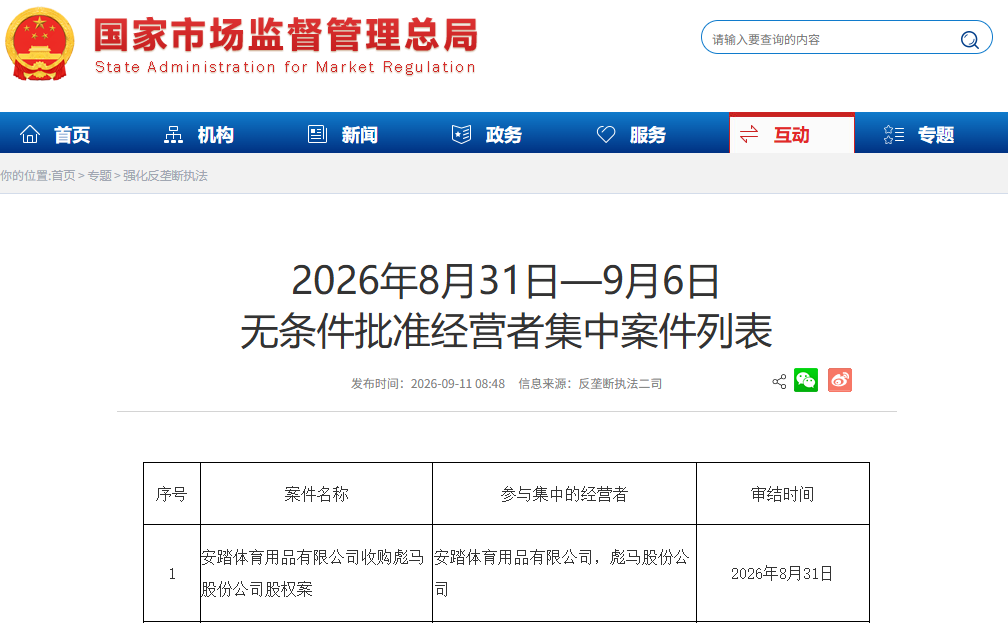This screenshot has height=623, width=1008.
Task: Click the 案件名称 column header
Action: pyautogui.click(x=316, y=494)
